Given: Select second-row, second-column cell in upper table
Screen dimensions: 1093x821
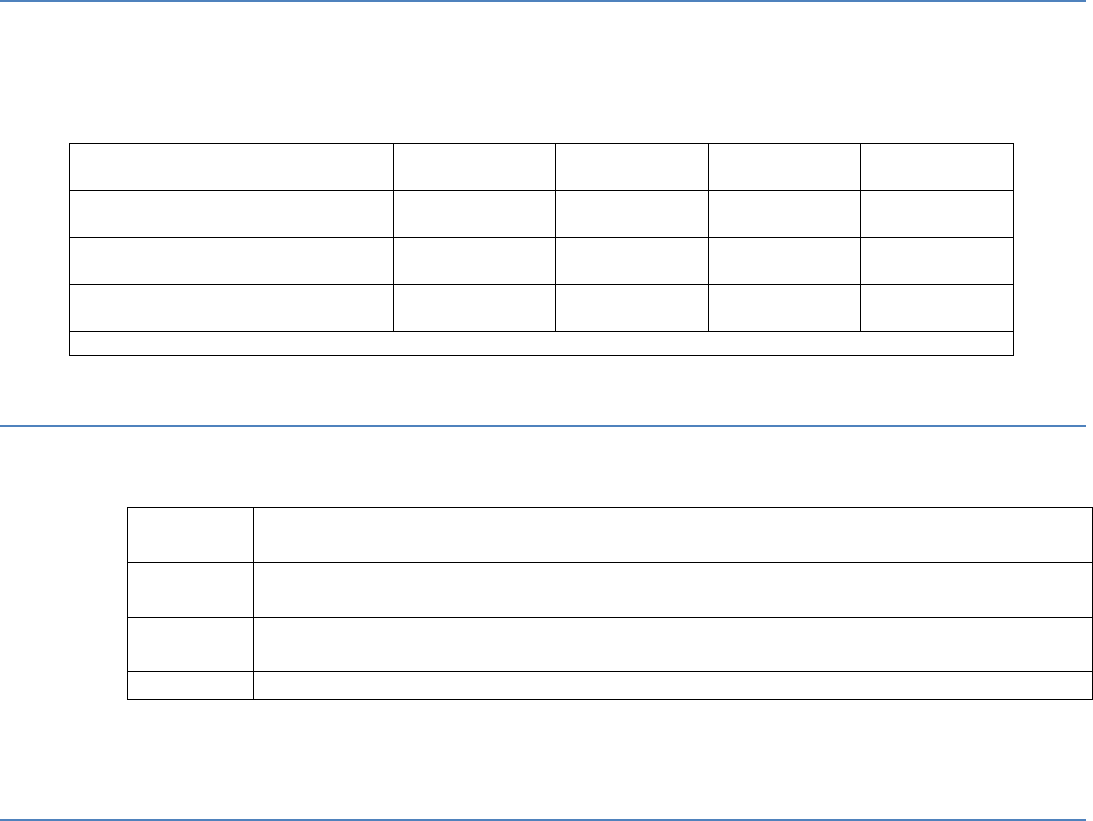Looking at the screenshot, I should tap(474, 214).
